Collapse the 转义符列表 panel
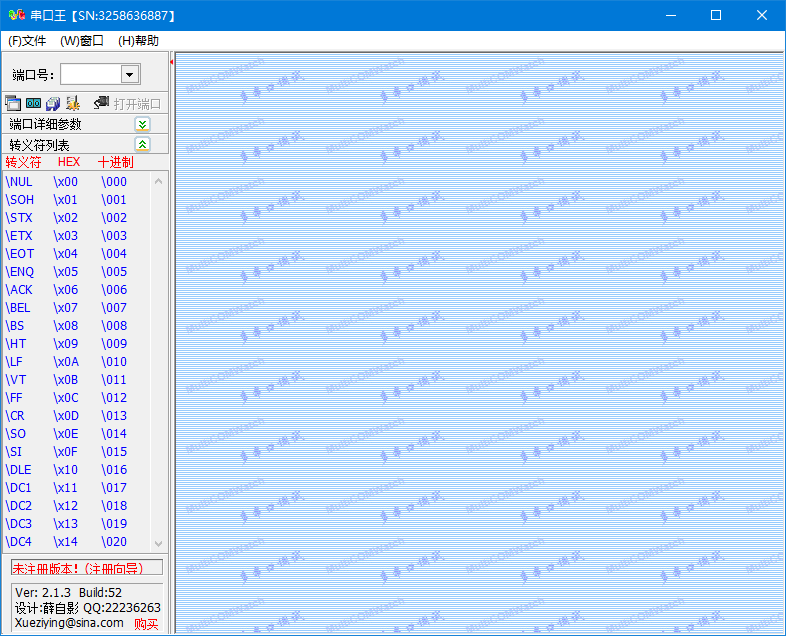 point(142,144)
